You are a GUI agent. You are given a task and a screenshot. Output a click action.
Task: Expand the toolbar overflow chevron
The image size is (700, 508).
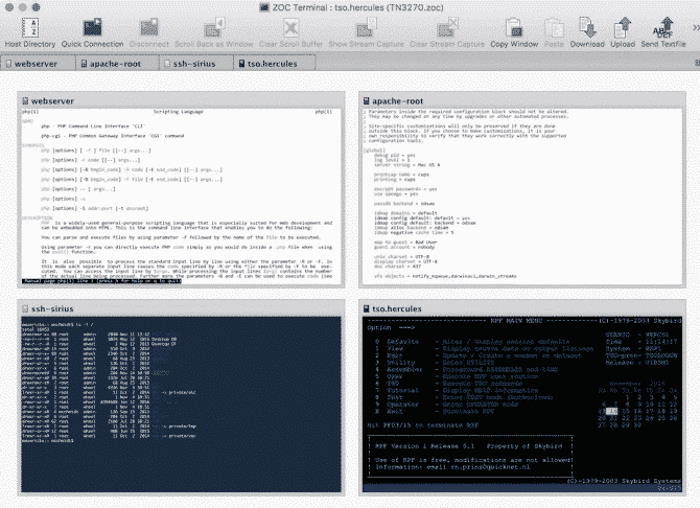[x=696, y=28]
